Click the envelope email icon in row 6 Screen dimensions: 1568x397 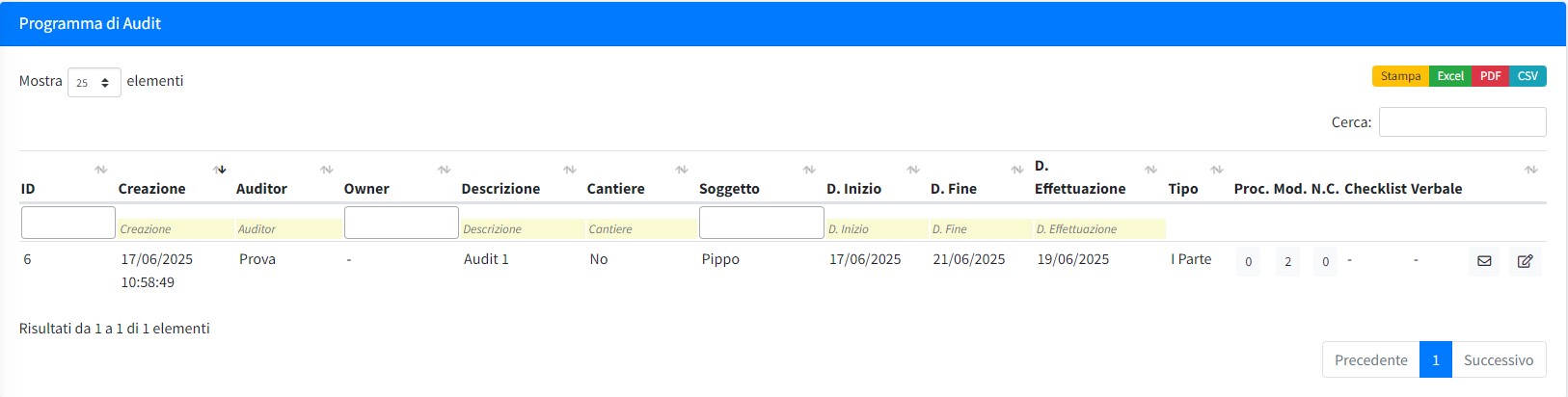(x=1483, y=261)
